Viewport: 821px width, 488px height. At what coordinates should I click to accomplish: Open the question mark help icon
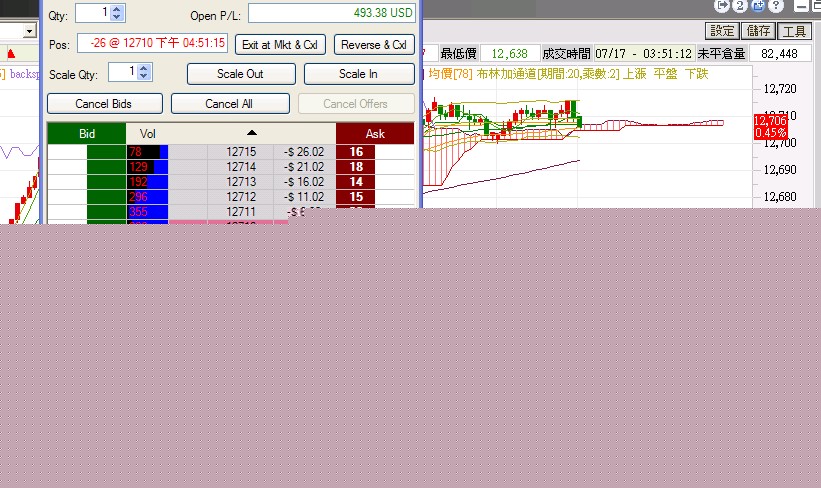pos(776,6)
